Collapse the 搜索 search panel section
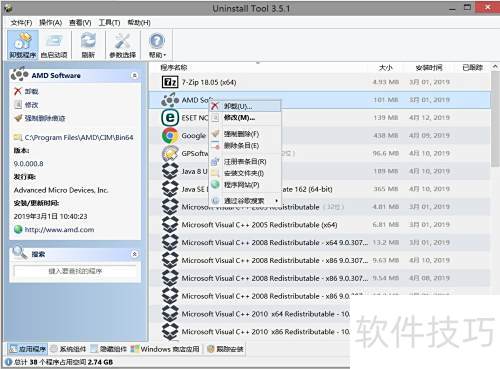Viewport: 500px width, 369px height. coord(135,254)
